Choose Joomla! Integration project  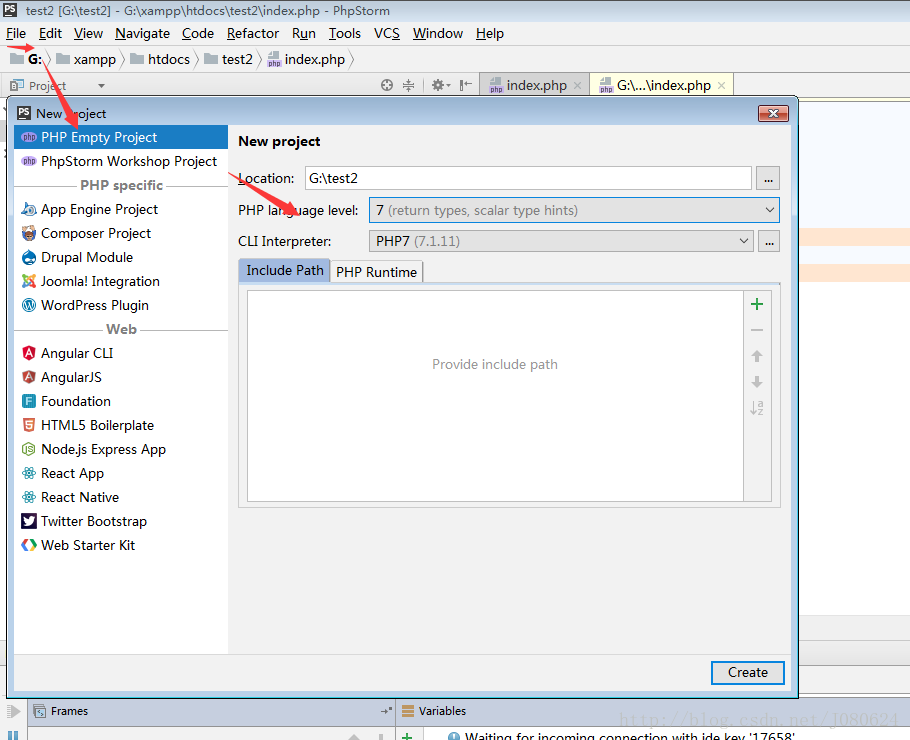point(121,281)
